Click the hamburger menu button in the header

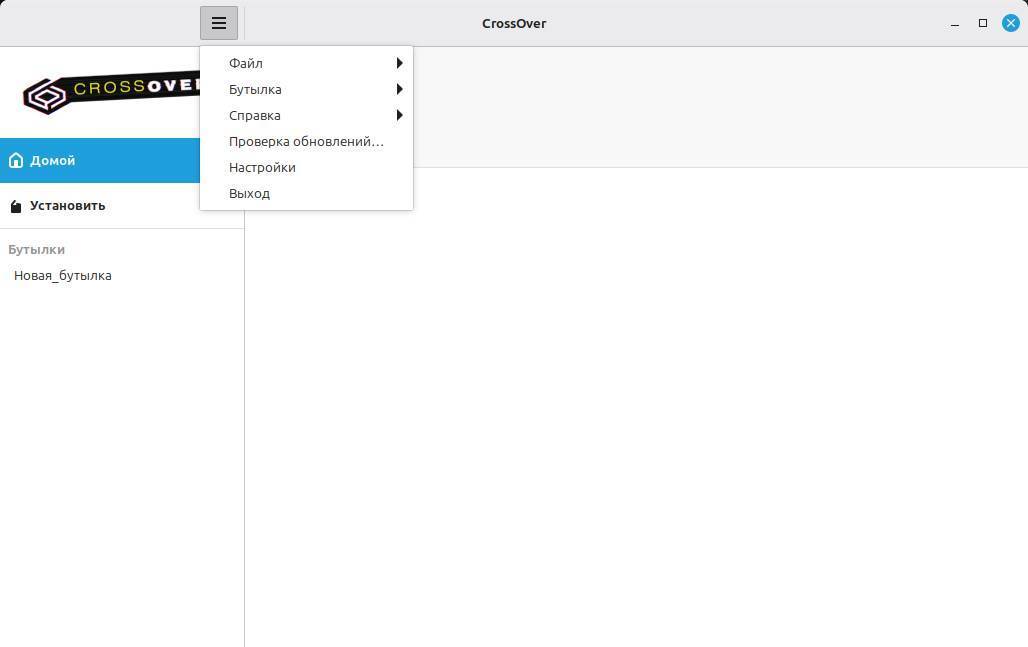(x=218, y=23)
